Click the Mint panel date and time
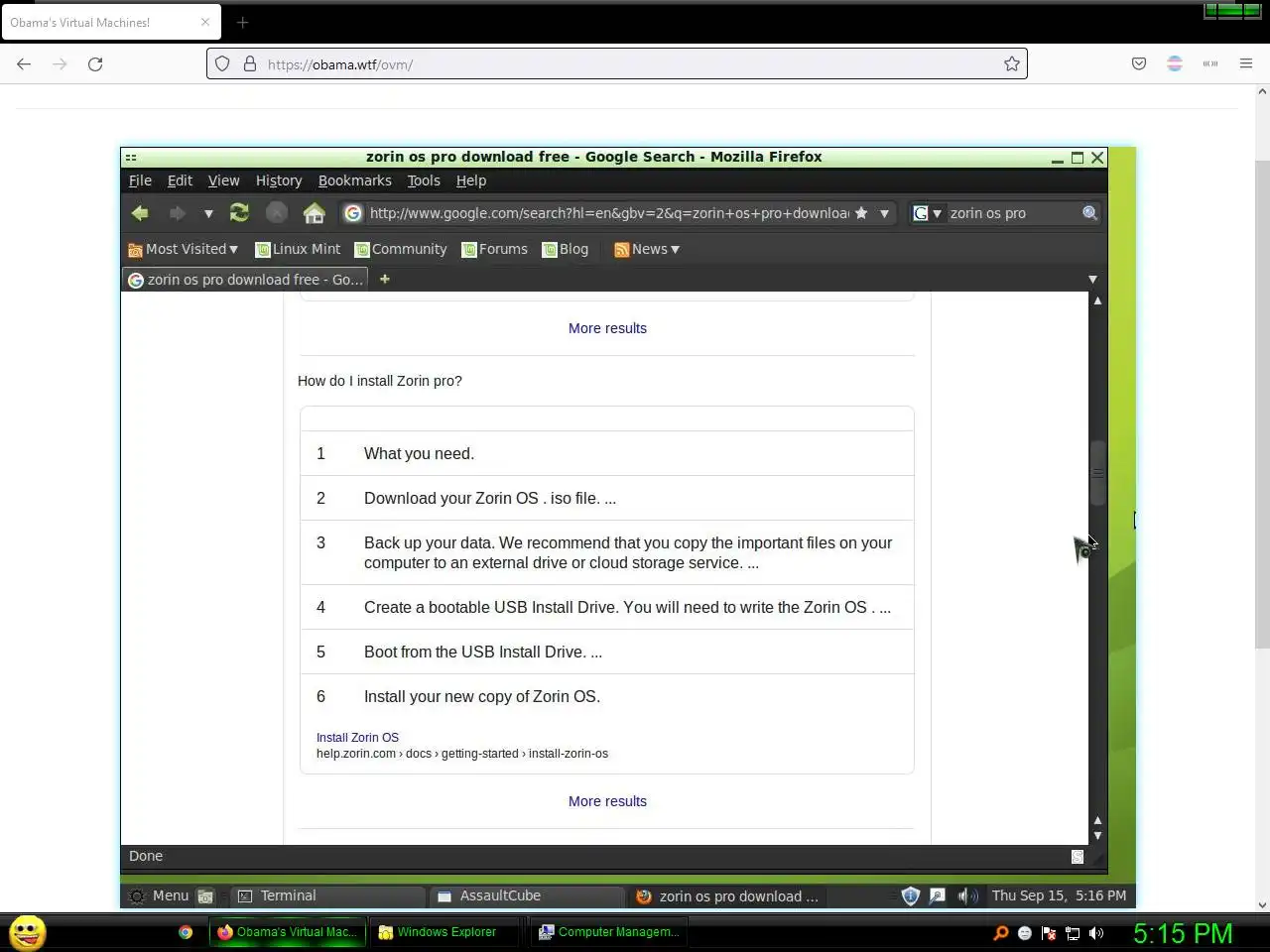This screenshot has width=1270, height=952. (x=1059, y=895)
